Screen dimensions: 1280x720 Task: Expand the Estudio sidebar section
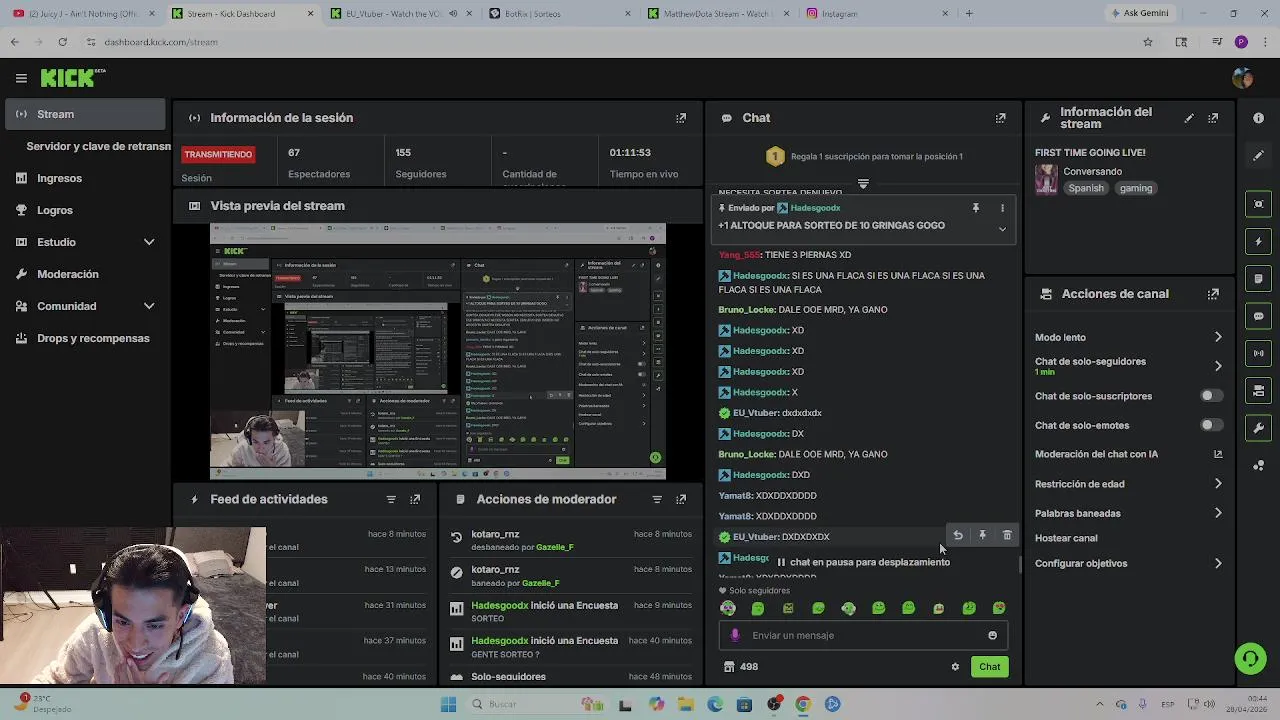coord(149,242)
